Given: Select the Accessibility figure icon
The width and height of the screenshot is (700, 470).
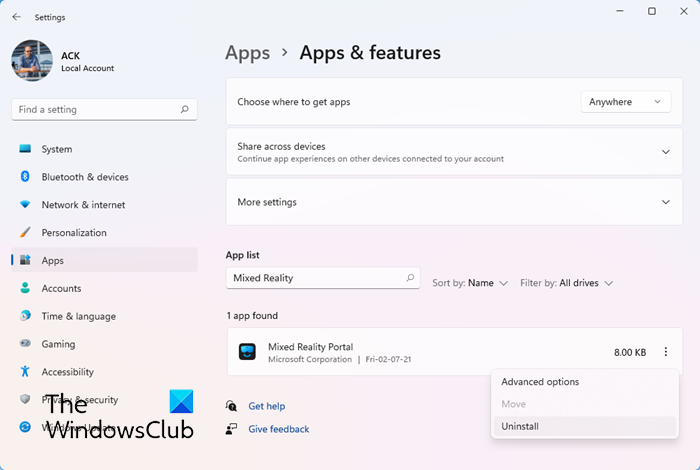Looking at the screenshot, I should pyautogui.click(x=25, y=371).
